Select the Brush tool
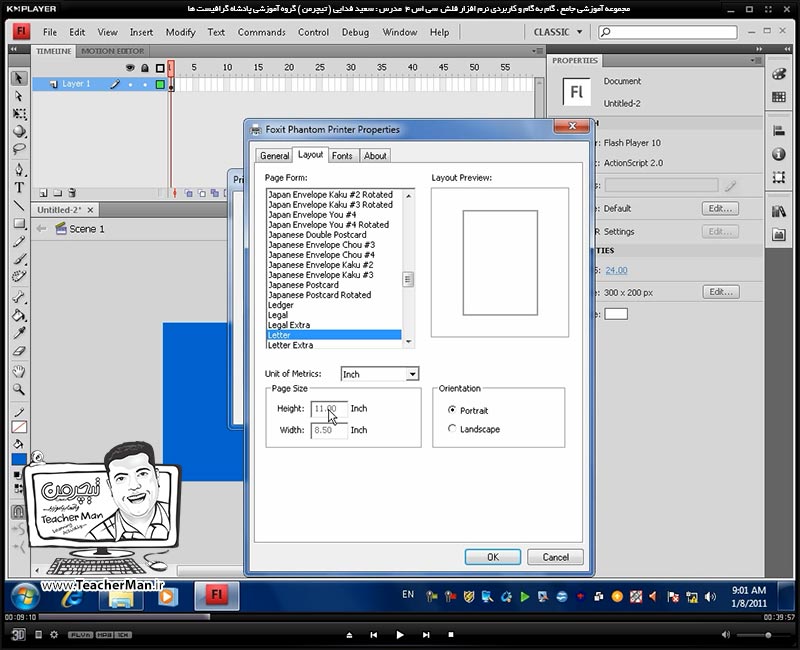This screenshot has height=650, width=800. point(19,259)
